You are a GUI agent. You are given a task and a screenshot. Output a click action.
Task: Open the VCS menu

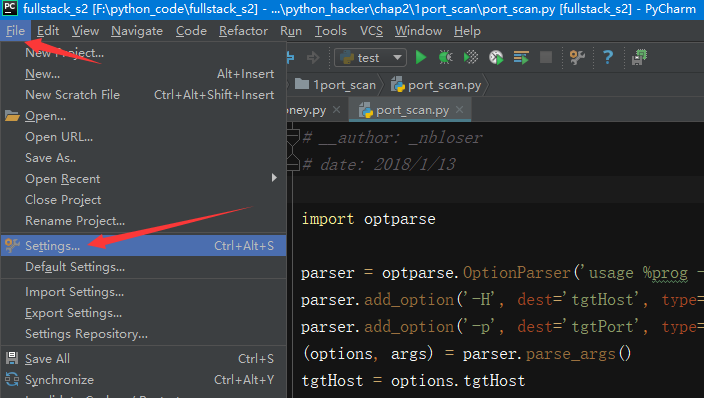(x=371, y=31)
